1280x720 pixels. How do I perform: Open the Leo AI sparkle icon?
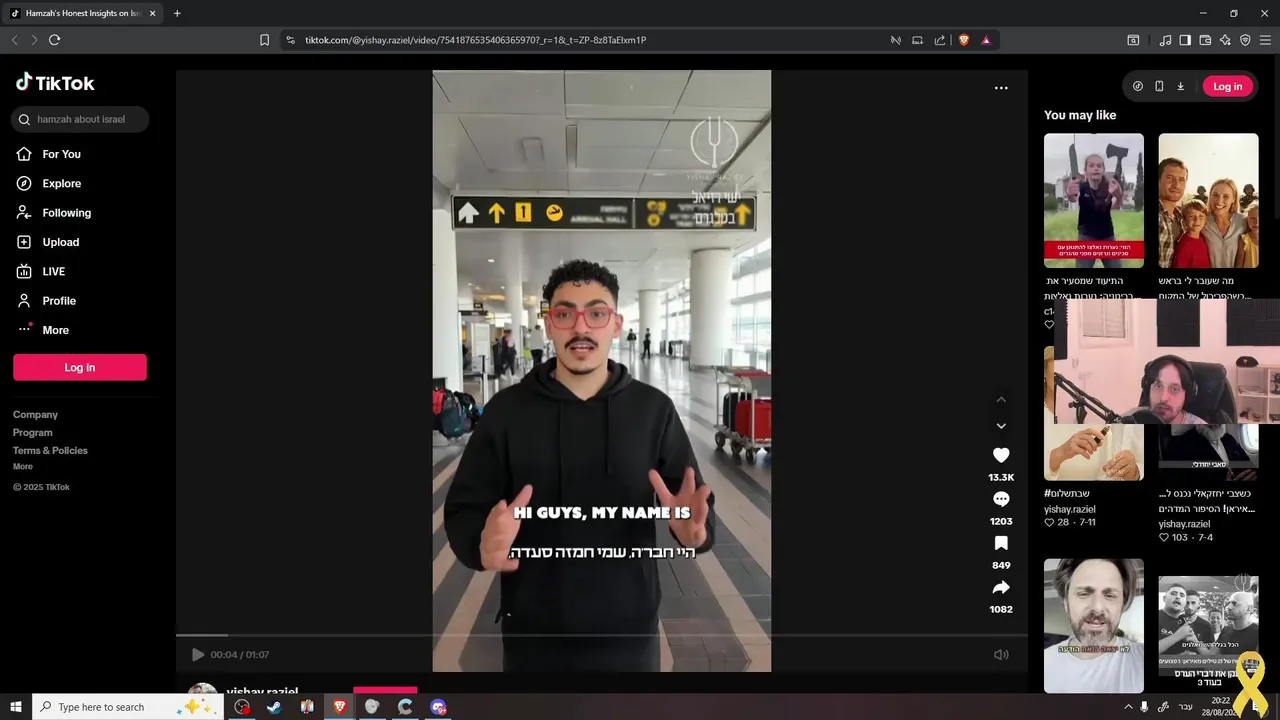1225,40
